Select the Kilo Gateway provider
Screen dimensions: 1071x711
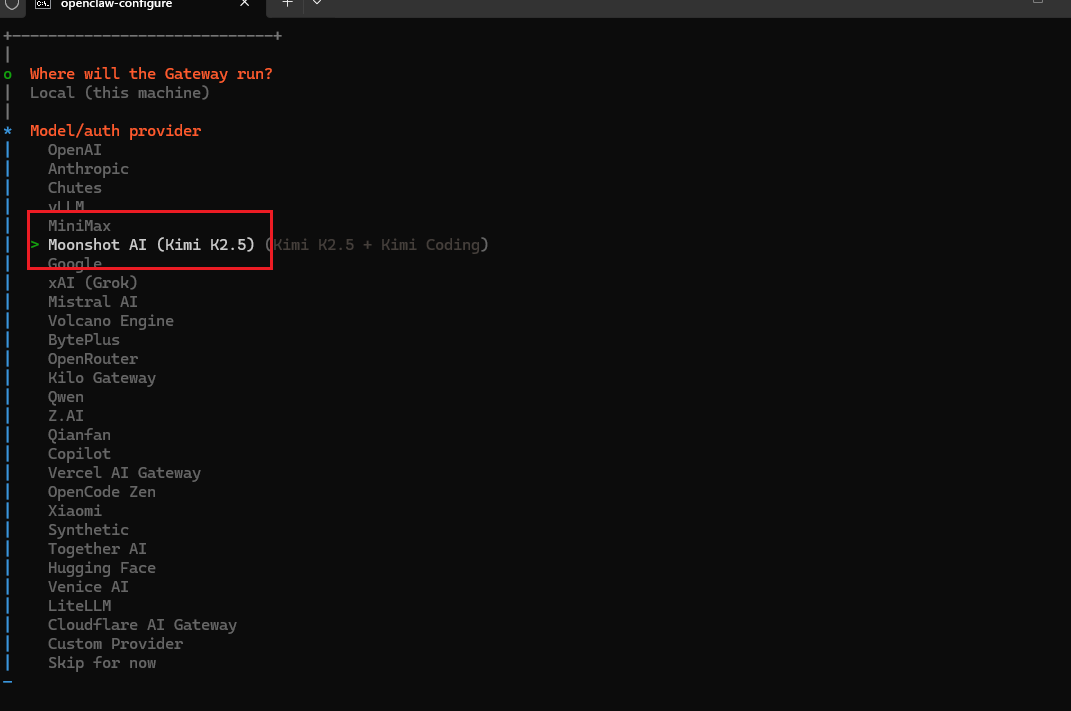(x=102, y=378)
